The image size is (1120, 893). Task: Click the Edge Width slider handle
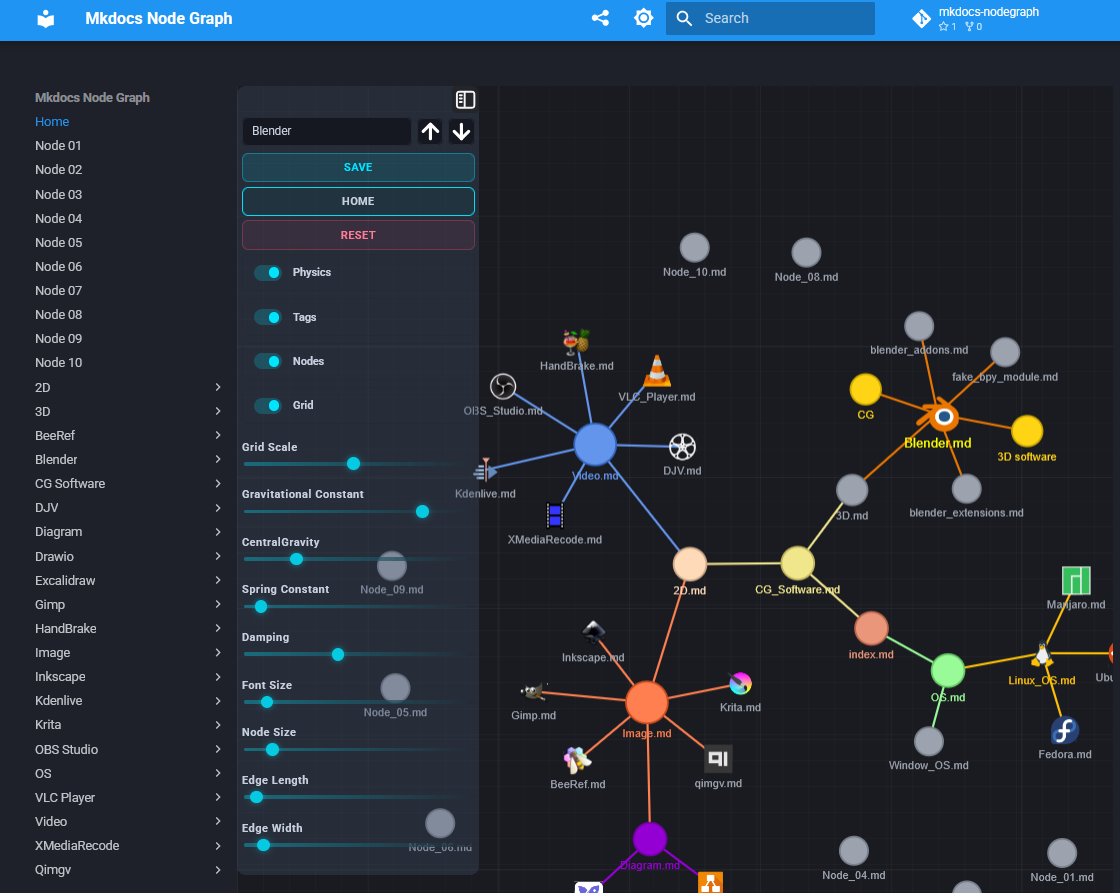263,845
